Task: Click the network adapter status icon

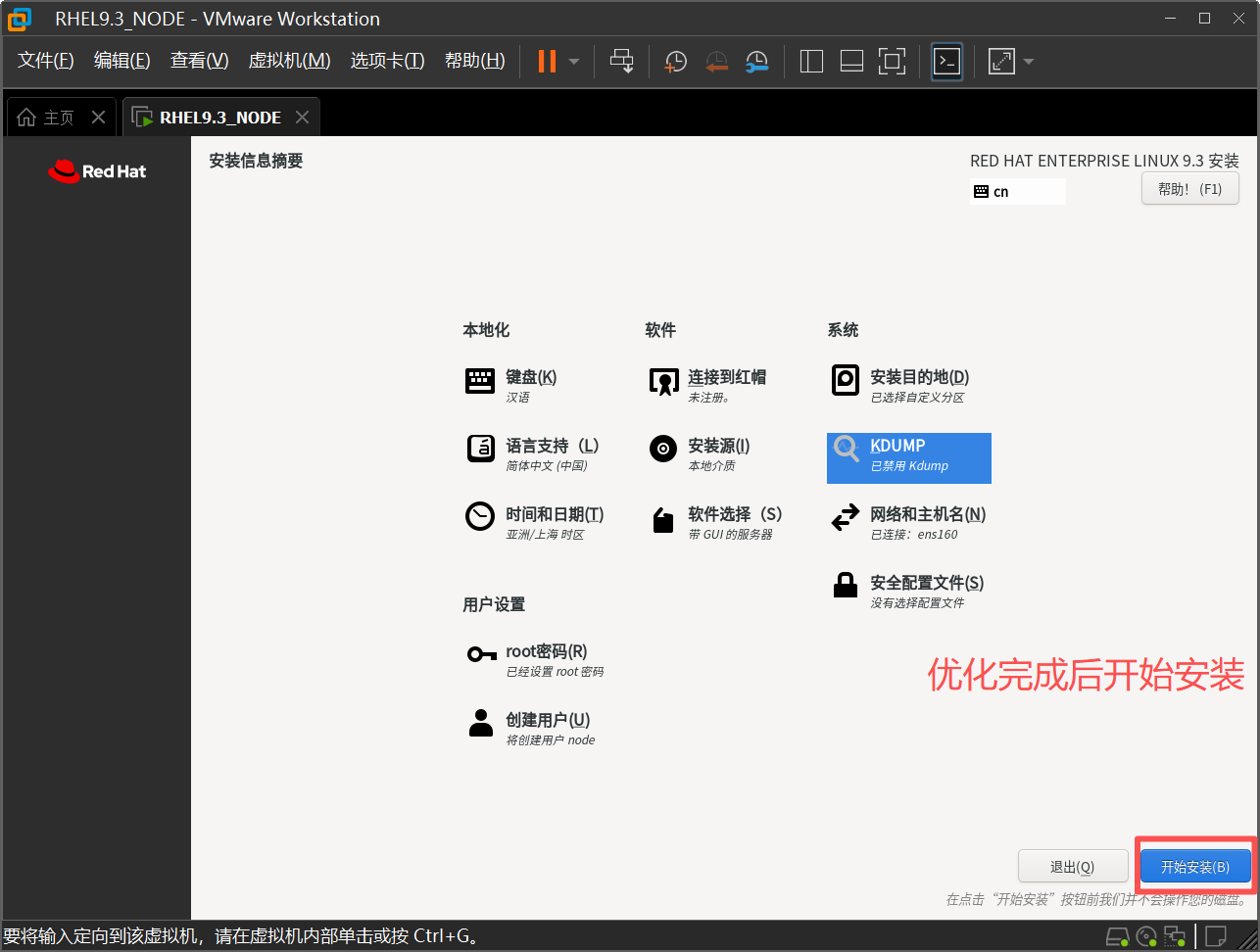Action: (x=1174, y=937)
